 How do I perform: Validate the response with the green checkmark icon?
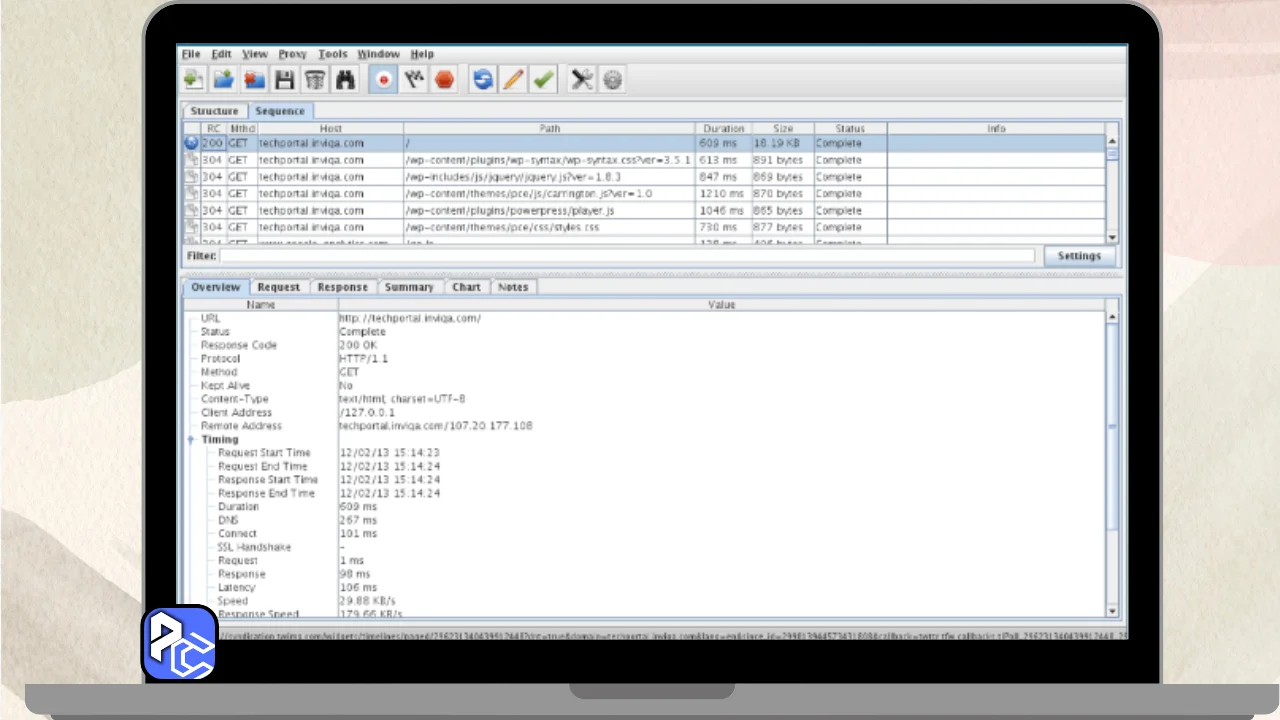coord(543,80)
